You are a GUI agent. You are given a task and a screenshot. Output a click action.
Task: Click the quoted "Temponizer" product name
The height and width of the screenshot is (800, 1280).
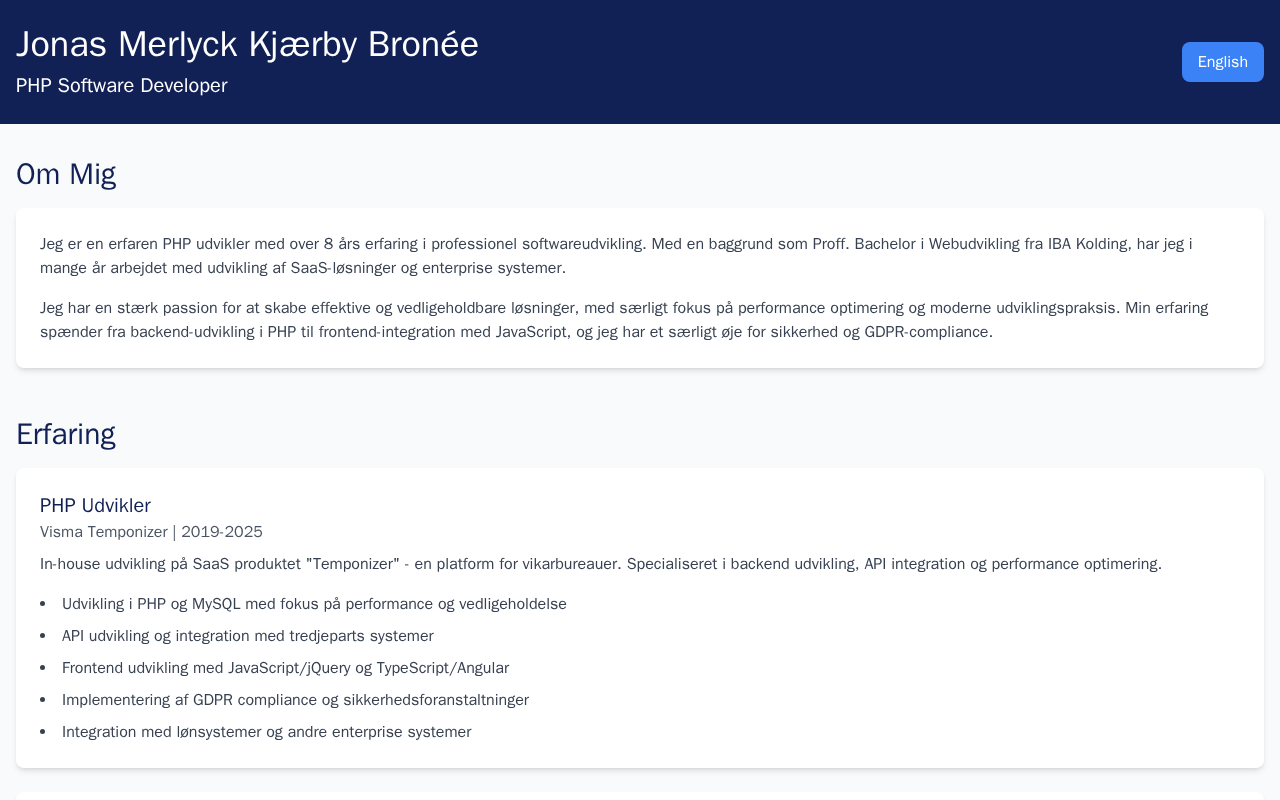point(354,564)
